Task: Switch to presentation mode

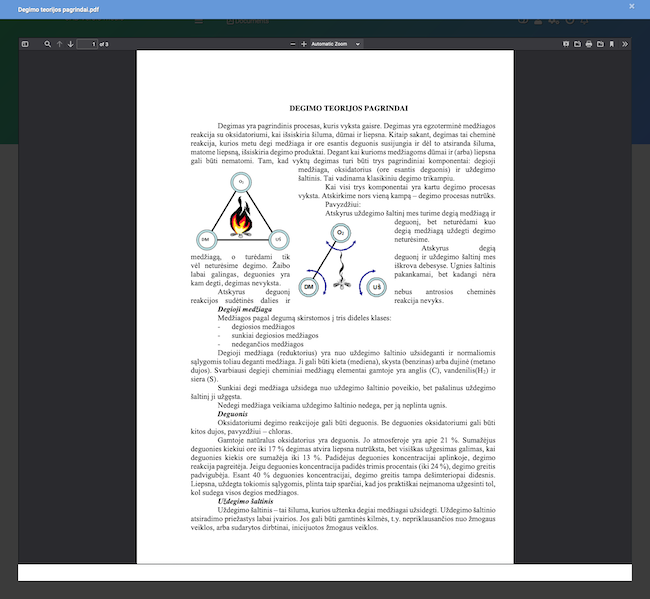Action: coord(566,44)
